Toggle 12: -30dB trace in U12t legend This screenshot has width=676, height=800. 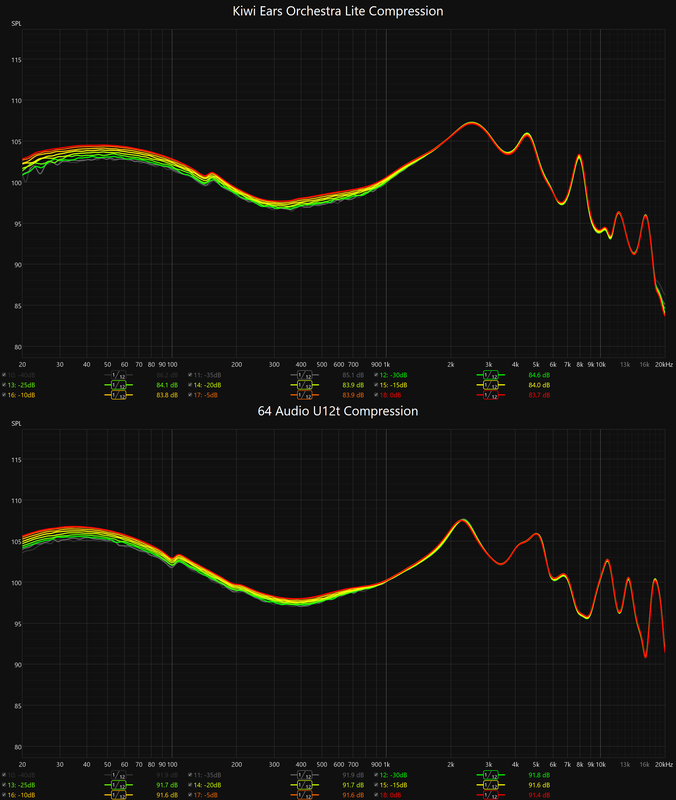[376, 775]
